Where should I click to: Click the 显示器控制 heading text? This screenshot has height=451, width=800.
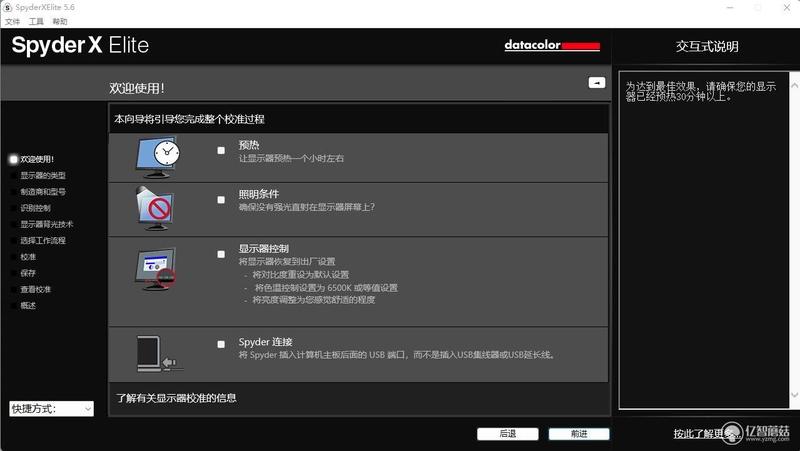[x=264, y=248]
